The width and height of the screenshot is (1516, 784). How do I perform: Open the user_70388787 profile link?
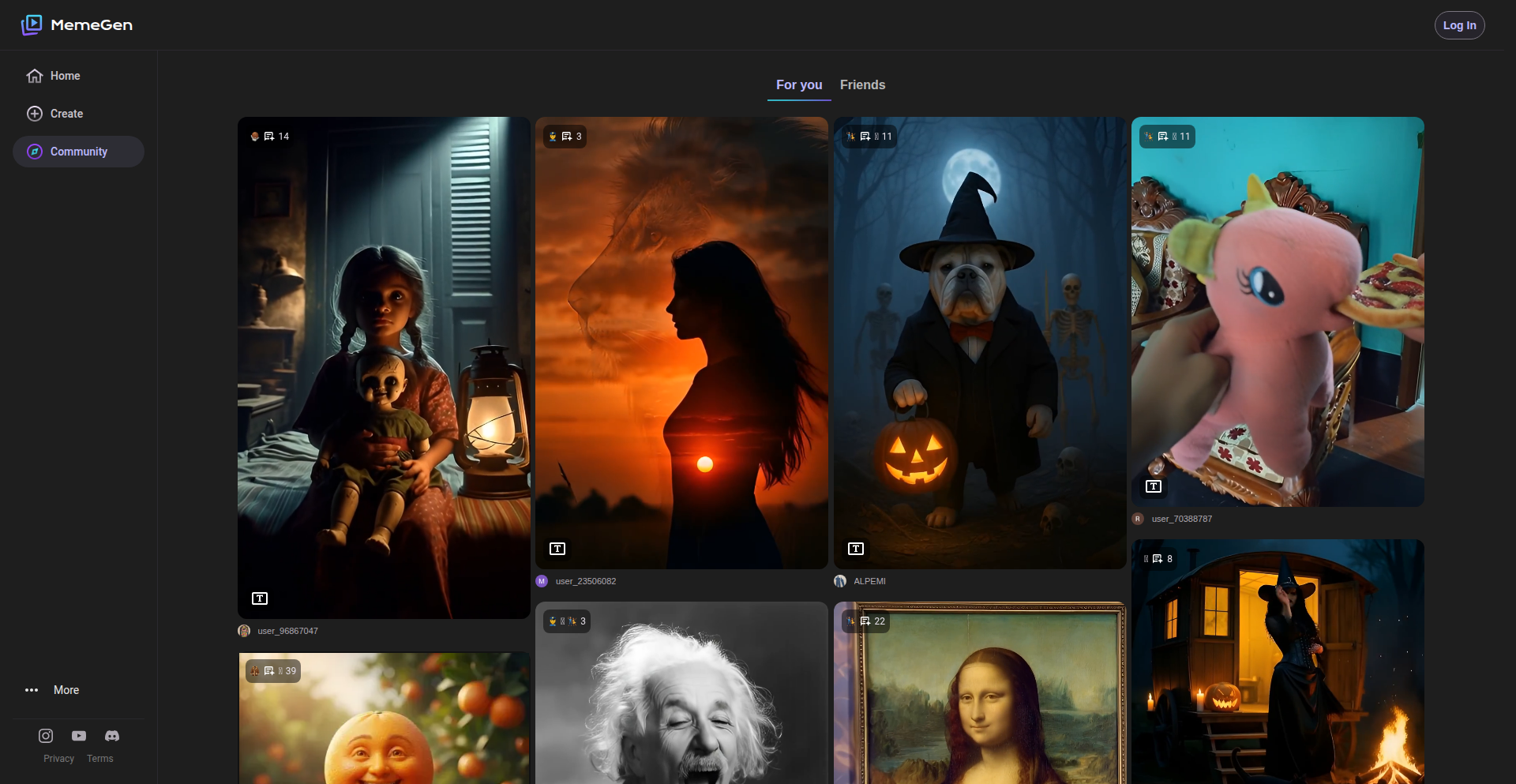pos(1182,519)
